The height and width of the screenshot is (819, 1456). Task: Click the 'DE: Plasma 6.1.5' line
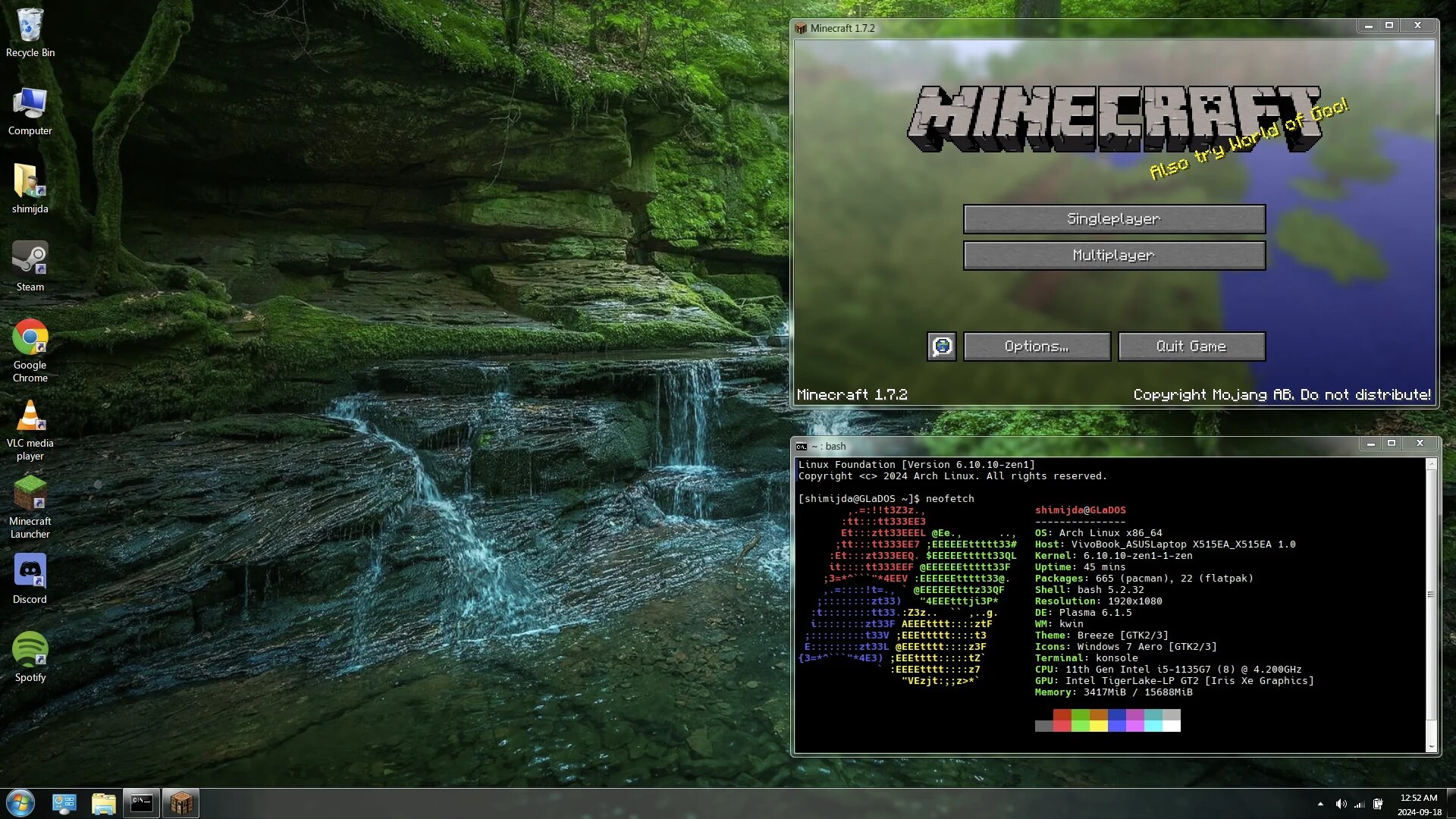point(1083,613)
